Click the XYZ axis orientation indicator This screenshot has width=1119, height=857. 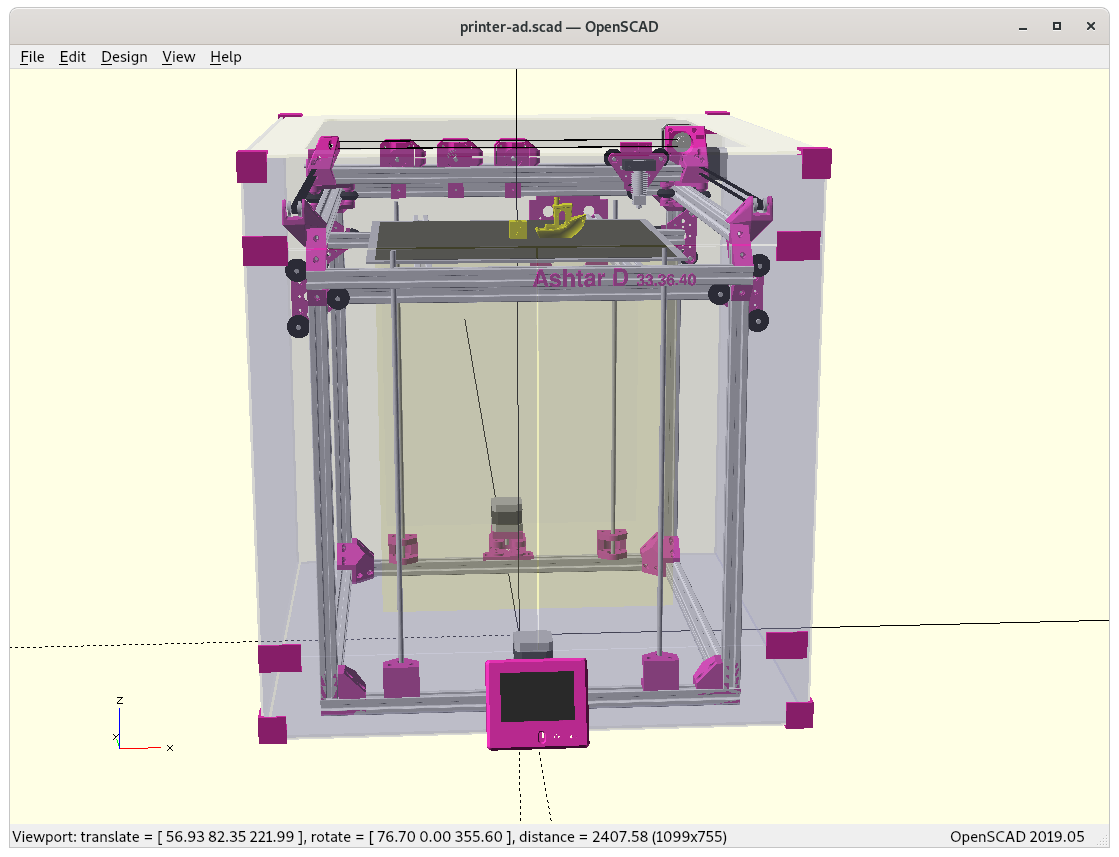135,727
